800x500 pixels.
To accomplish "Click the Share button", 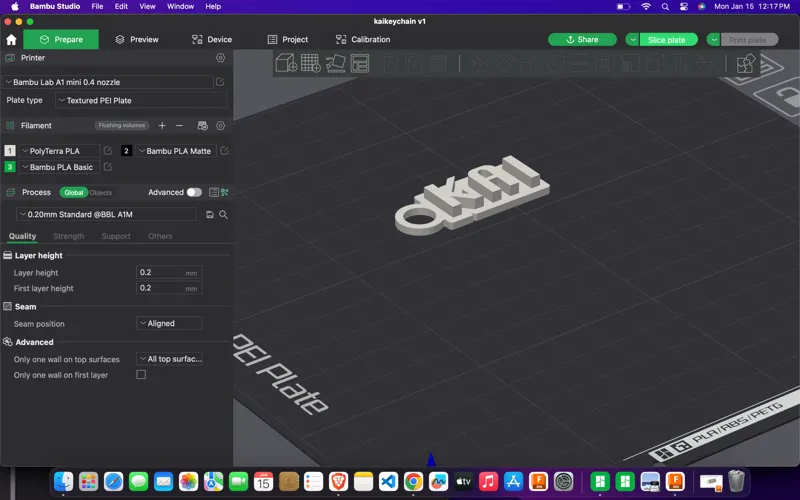I will click(582, 40).
